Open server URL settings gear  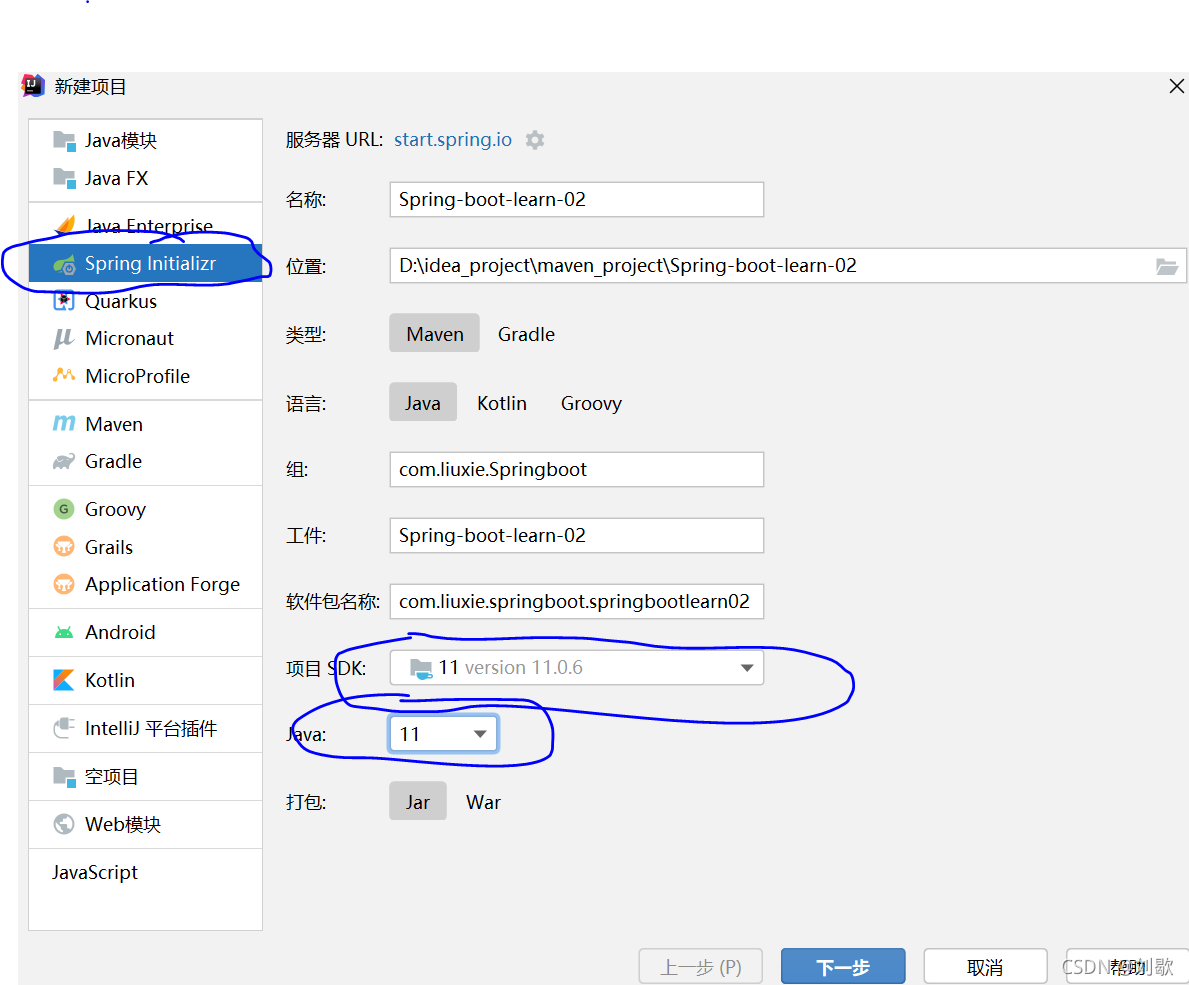[535, 140]
